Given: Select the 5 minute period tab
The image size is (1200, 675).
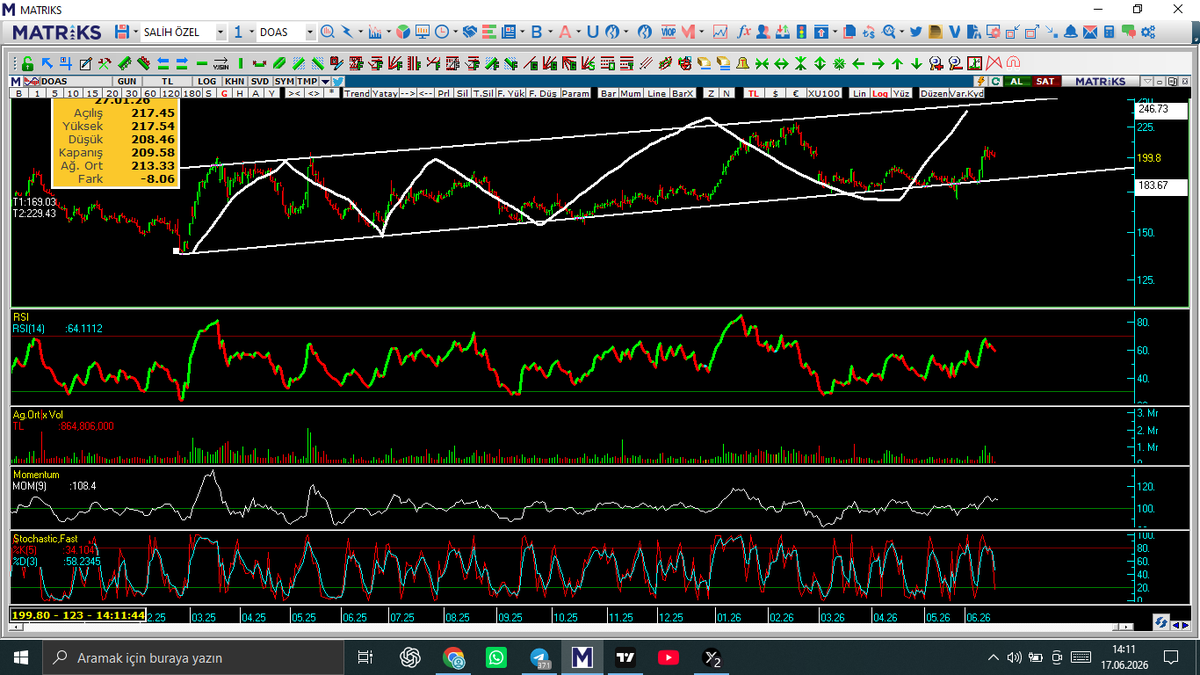Looking at the screenshot, I should pos(54,93).
